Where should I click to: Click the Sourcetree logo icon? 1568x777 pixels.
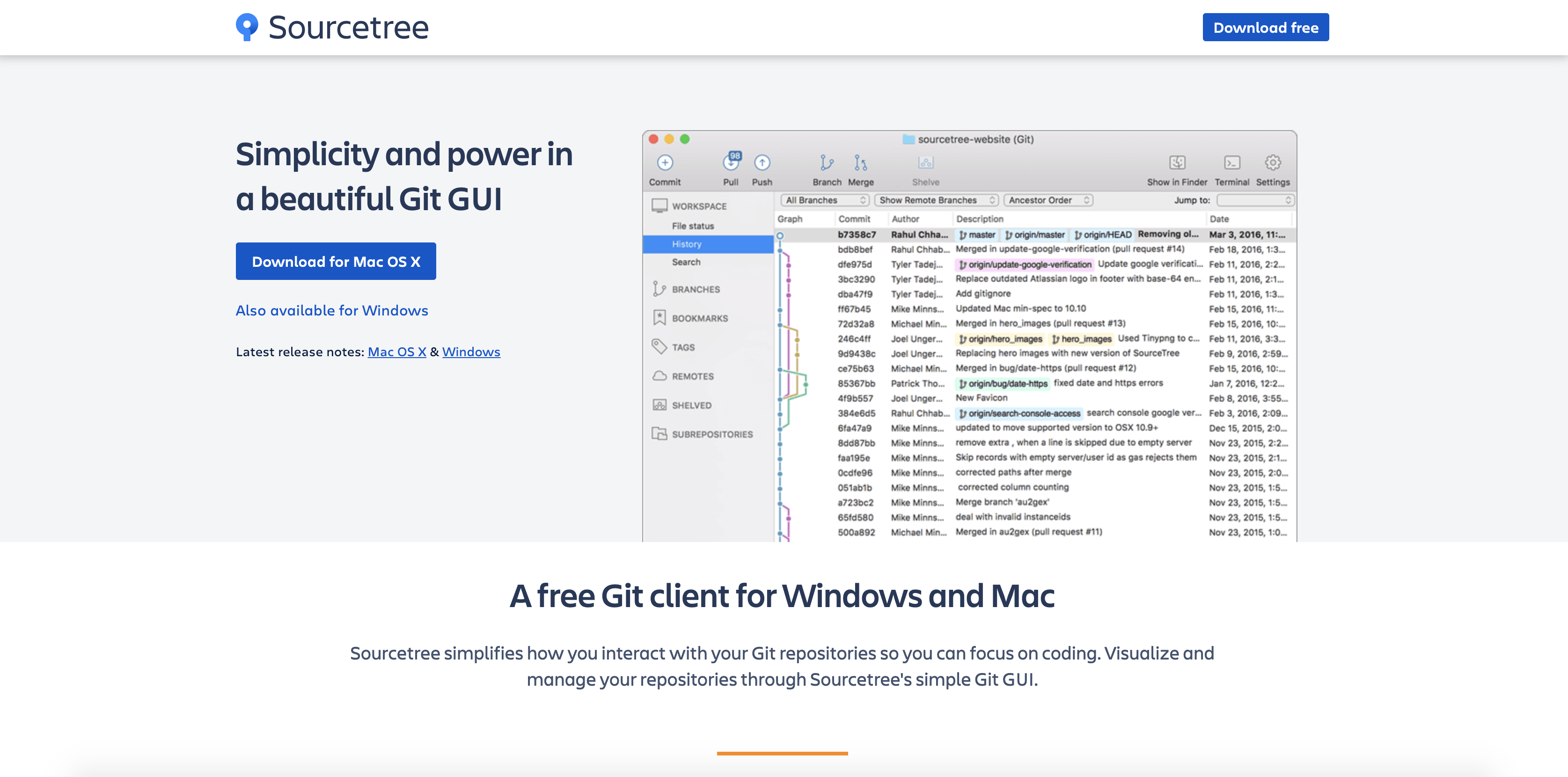tap(247, 28)
